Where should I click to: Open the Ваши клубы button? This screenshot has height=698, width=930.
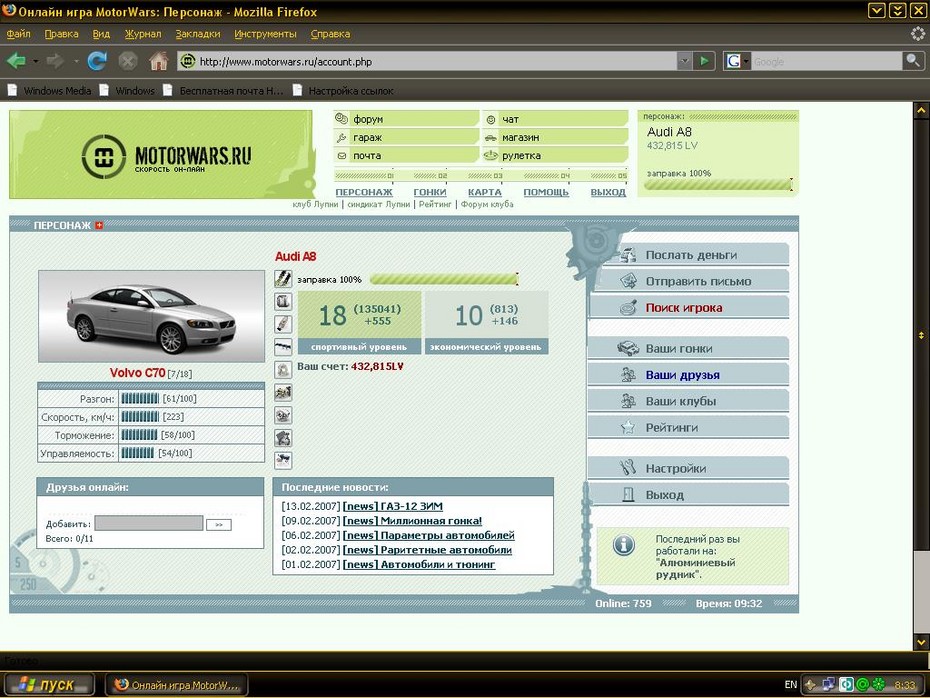click(x=688, y=401)
